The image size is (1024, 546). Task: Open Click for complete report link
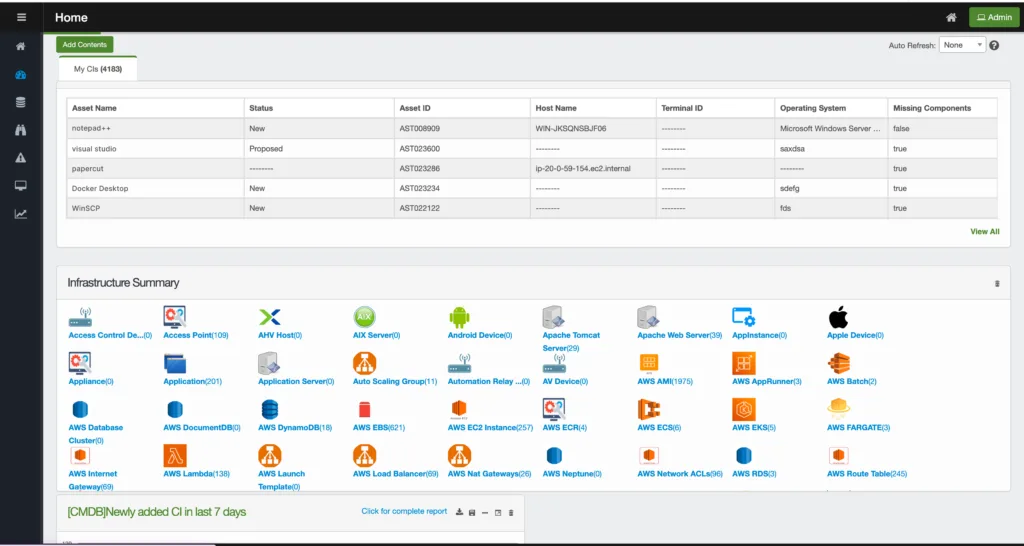tap(404, 511)
